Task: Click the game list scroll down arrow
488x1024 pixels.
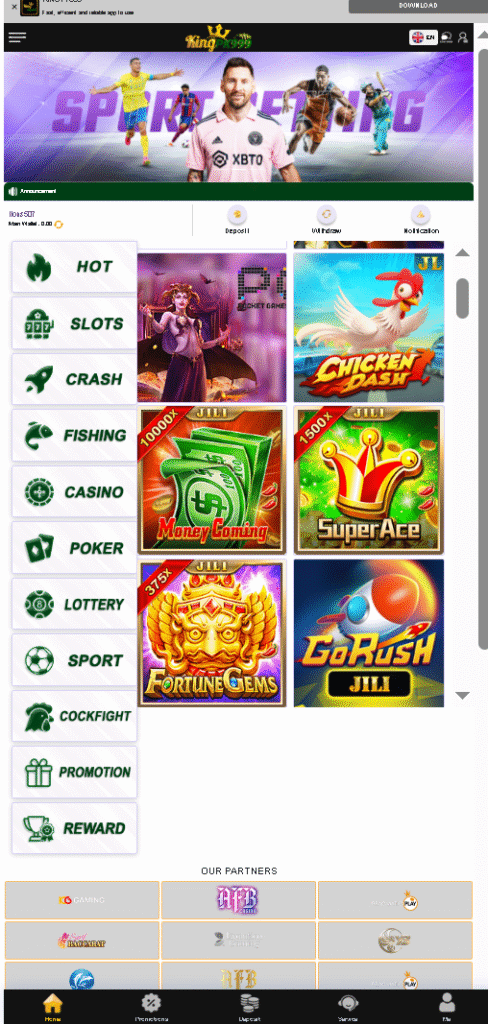Action: click(x=463, y=696)
